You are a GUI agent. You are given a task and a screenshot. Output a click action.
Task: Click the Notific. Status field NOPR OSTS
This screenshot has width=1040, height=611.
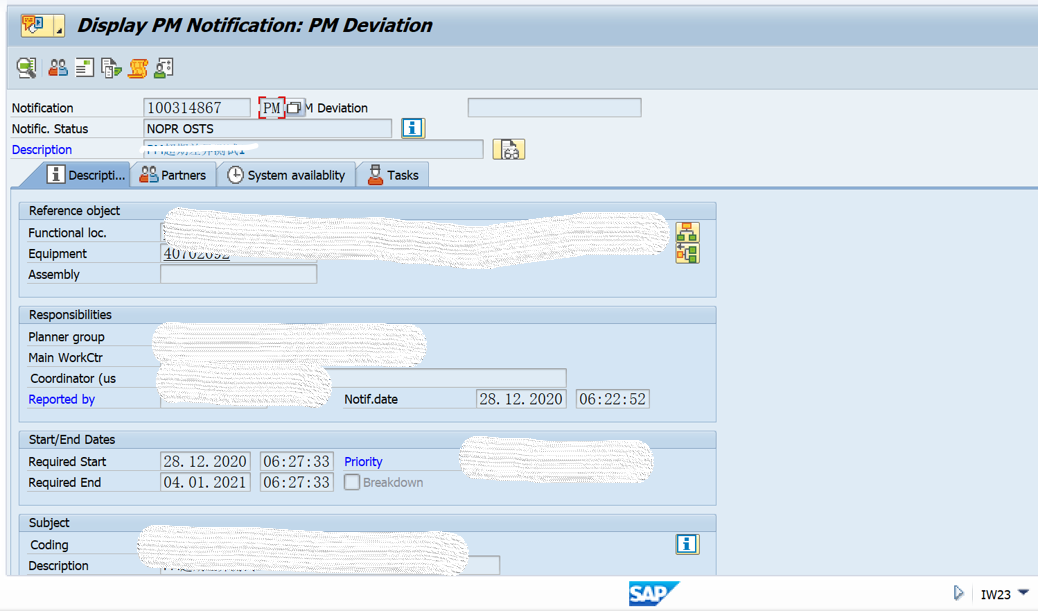[x=267, y=129]
